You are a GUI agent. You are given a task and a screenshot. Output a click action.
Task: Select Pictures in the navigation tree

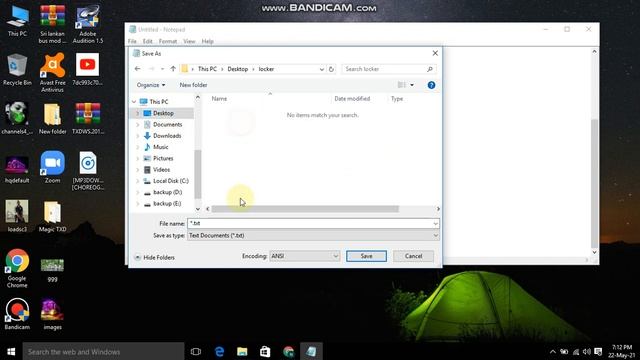163,158
